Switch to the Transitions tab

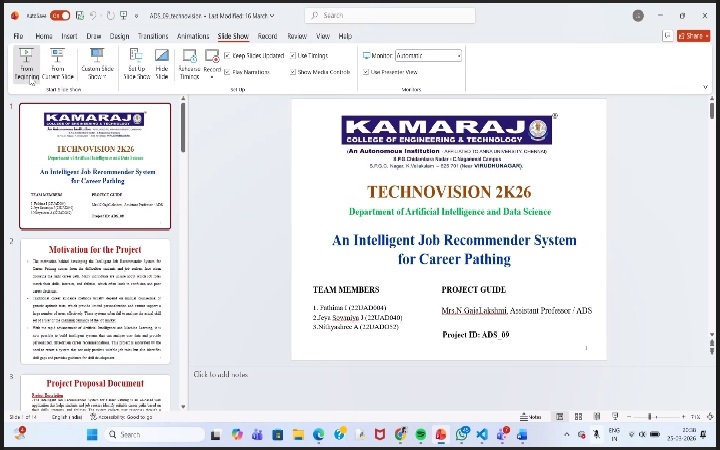click(x=153, y=36)
